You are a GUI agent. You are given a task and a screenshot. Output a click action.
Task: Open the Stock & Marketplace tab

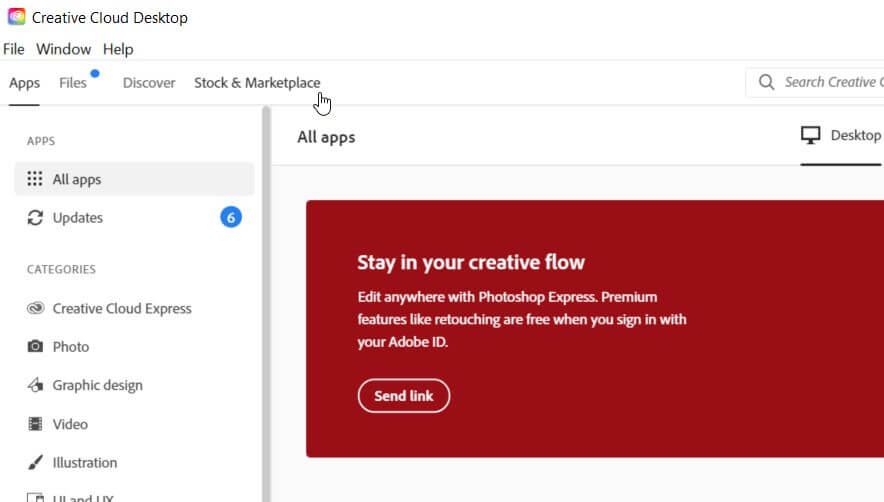pyautogui.click(x=257, y=83)
